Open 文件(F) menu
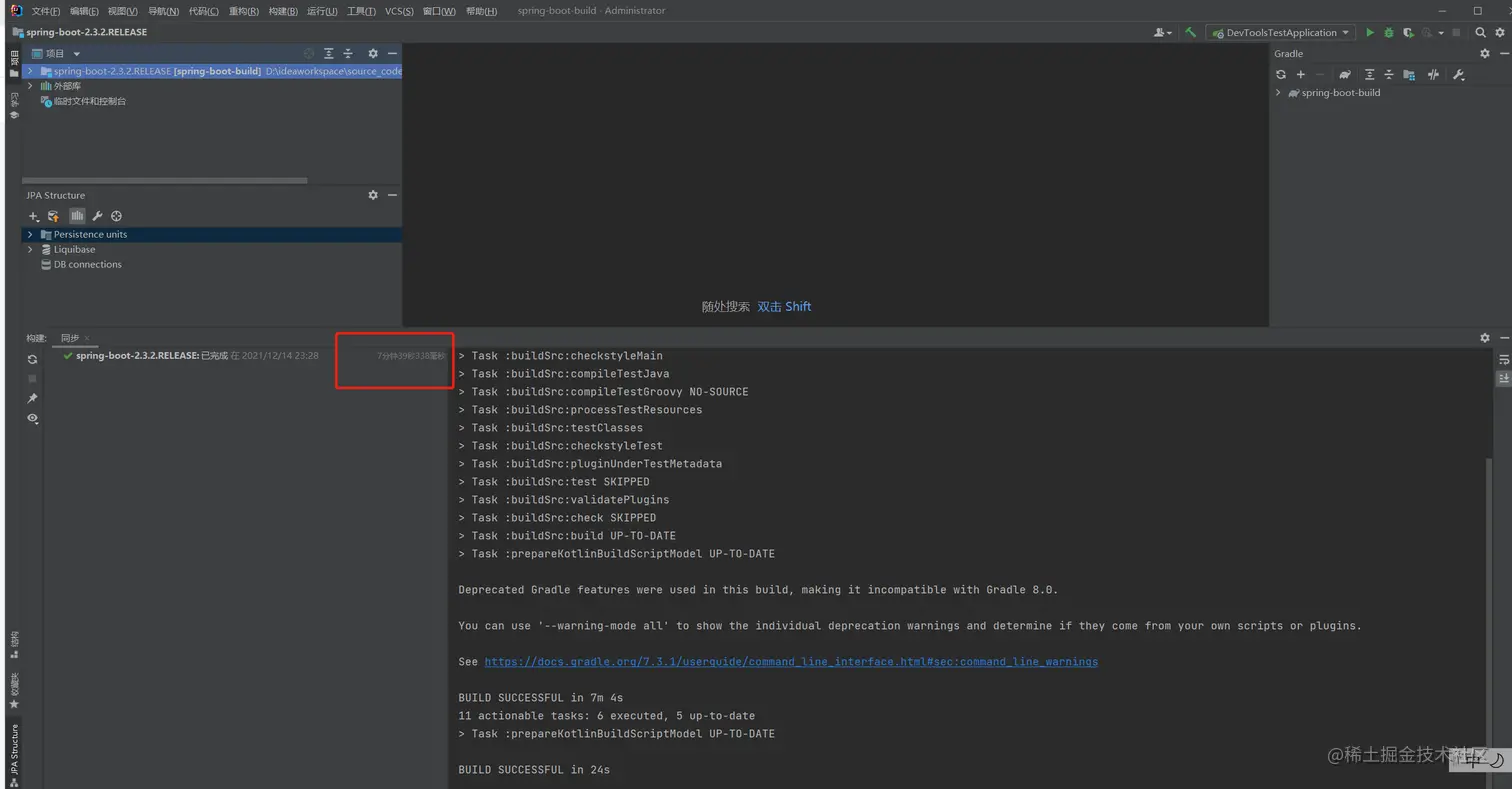This screenshot has width=1512, height=789. 46,11
